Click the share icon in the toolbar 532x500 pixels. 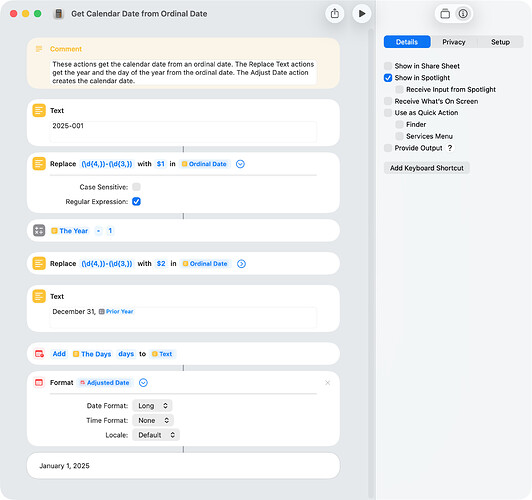[335, 14]
